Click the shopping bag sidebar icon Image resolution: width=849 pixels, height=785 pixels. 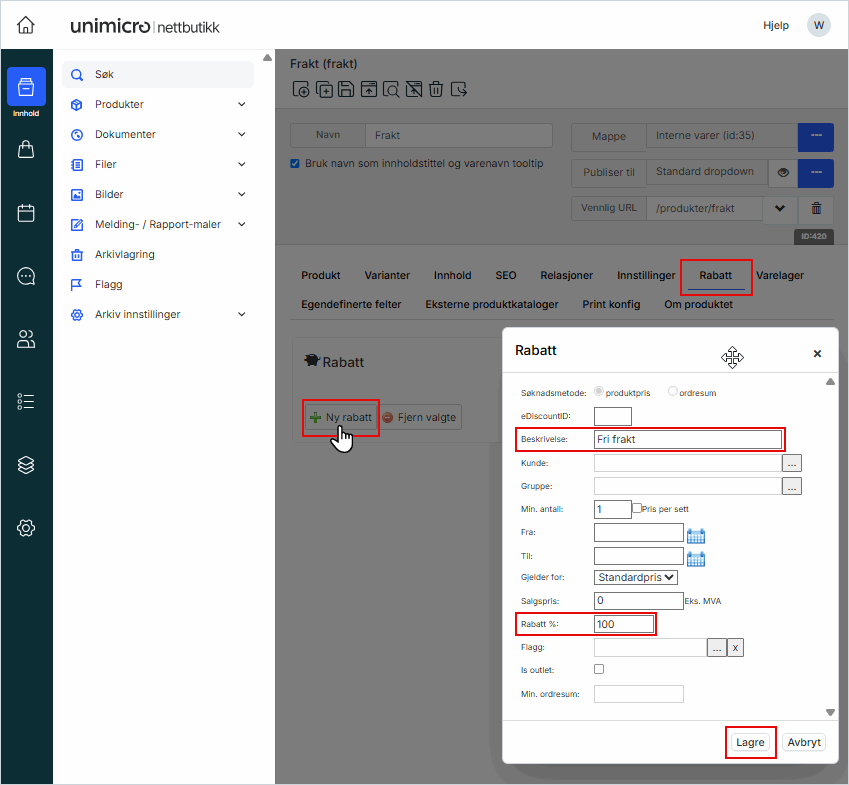pyautogui.click(x=26, y=150)
